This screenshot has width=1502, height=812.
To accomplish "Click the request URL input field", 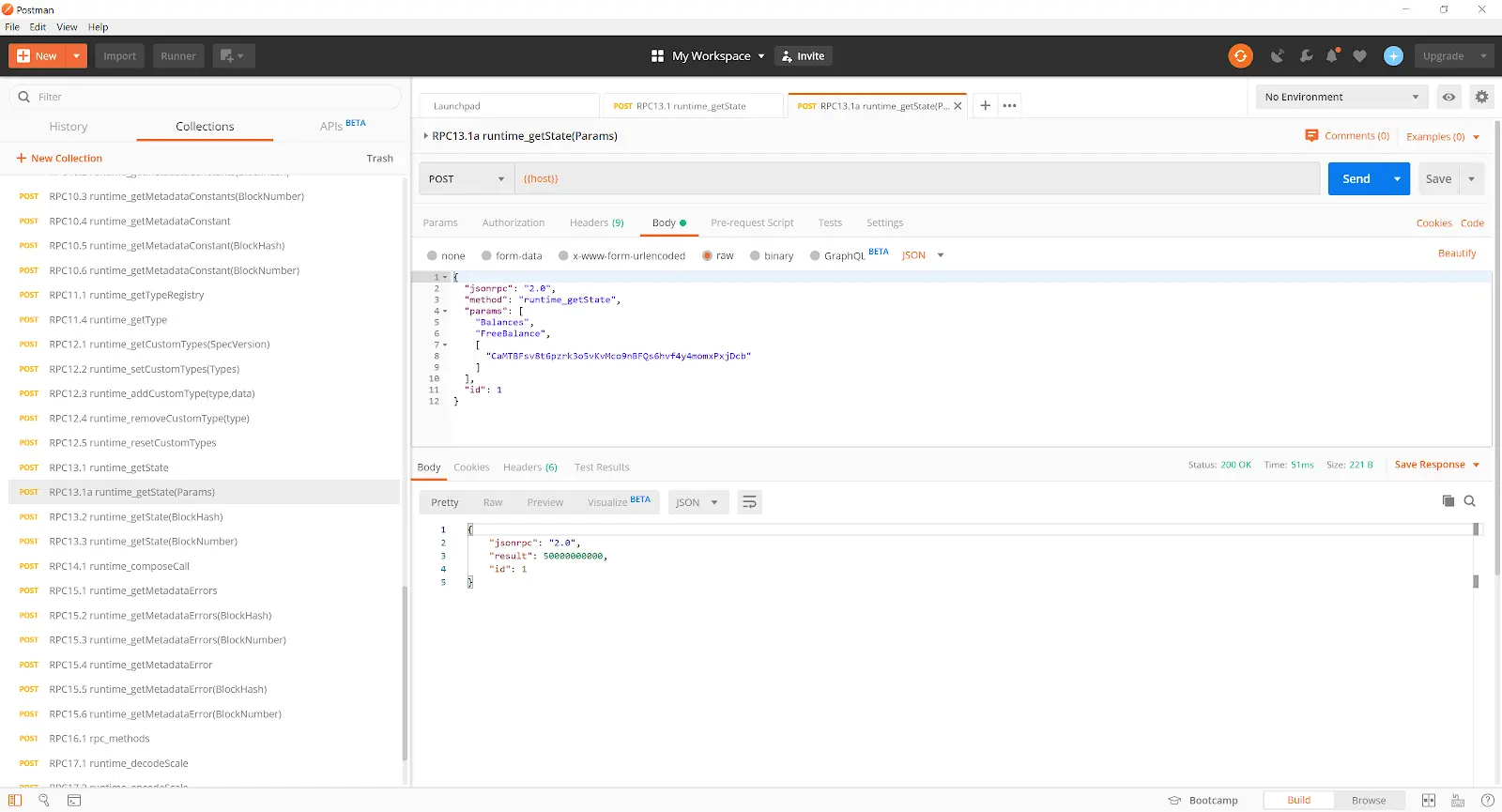I will coord(916,178).
